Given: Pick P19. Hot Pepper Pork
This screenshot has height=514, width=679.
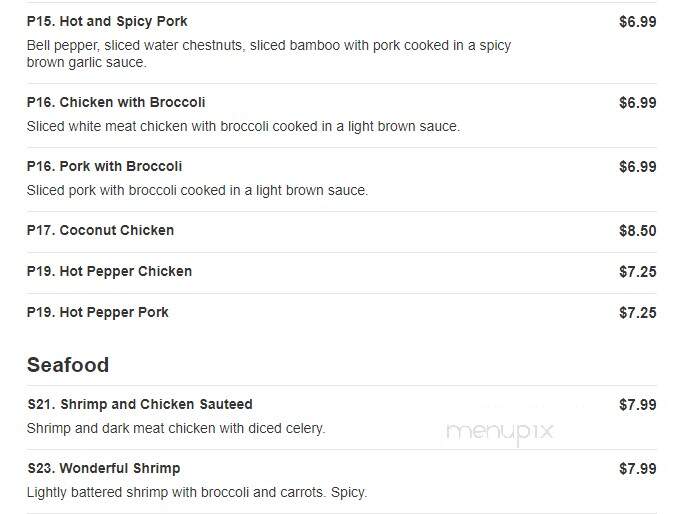Looking at the screenshot, I should tap(97, 313).
